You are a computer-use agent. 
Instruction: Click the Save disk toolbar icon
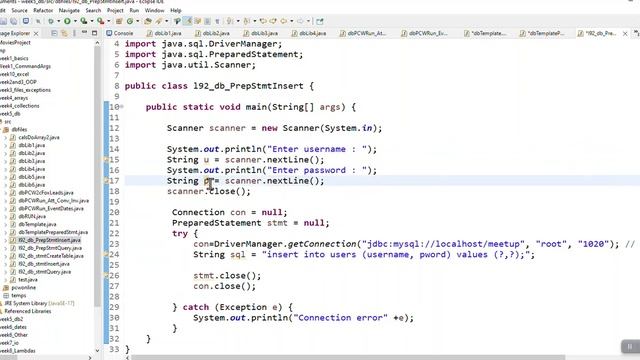tap(3, 21)
